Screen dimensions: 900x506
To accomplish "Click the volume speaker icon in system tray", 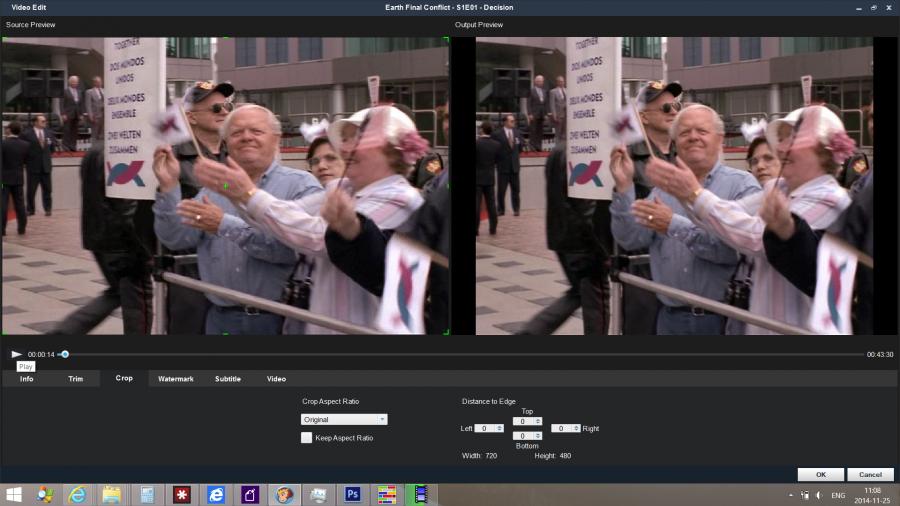I will point(818,495).
